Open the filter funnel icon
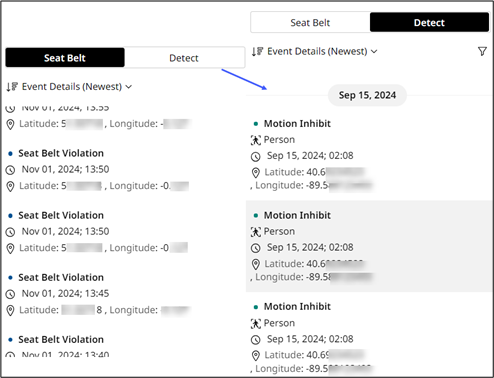494x378 pixels. (x=482, y=51)
